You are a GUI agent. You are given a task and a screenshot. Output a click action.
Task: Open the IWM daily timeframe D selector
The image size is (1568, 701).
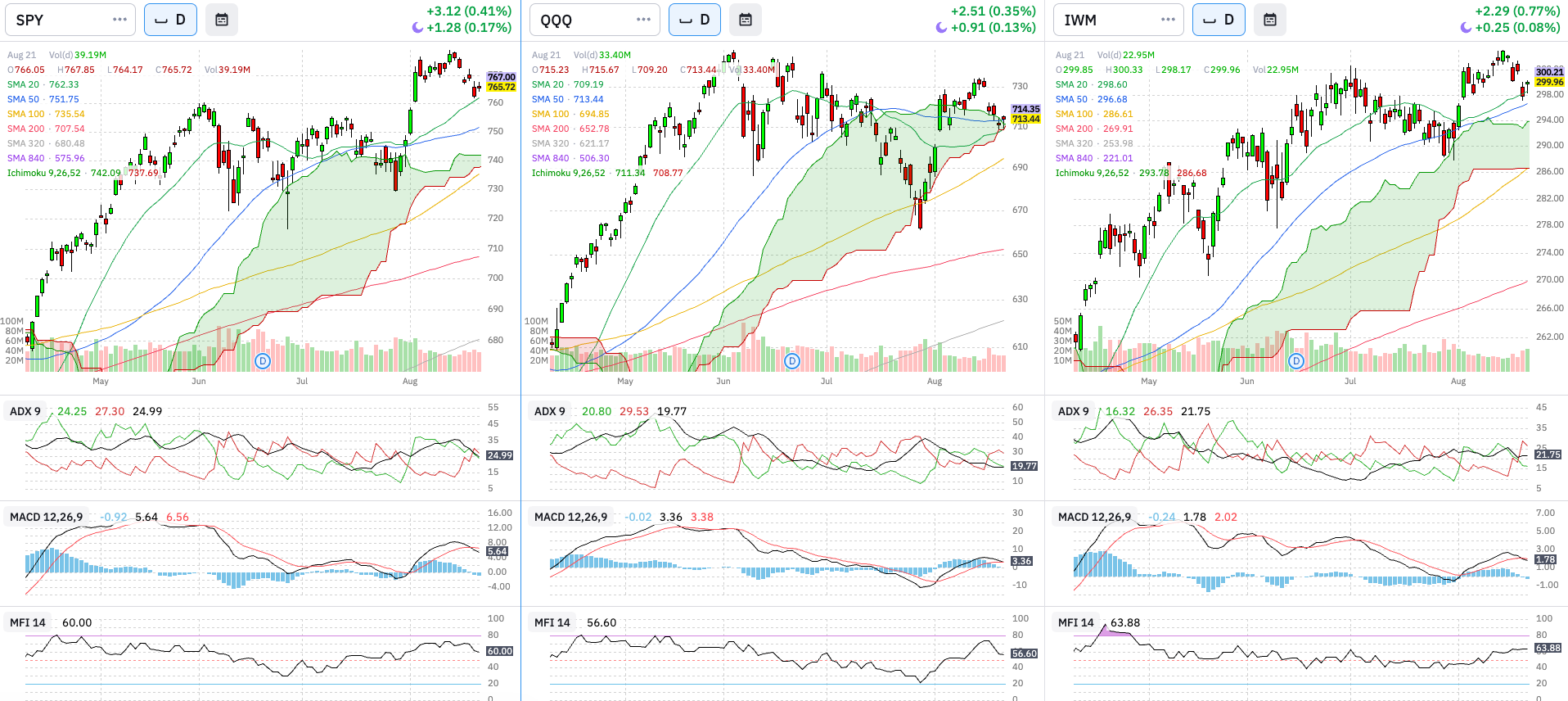tap(1219, 20)
